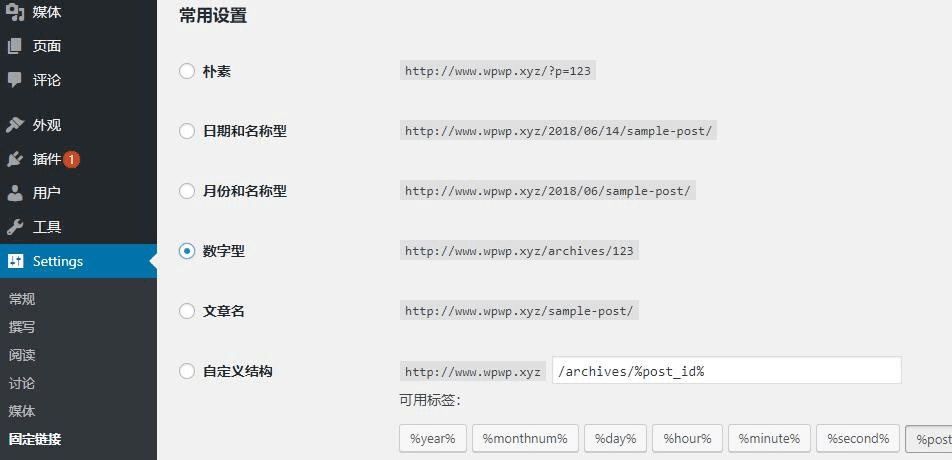Click the Settings sliders icon
The image size is (952, 460).
15,261
